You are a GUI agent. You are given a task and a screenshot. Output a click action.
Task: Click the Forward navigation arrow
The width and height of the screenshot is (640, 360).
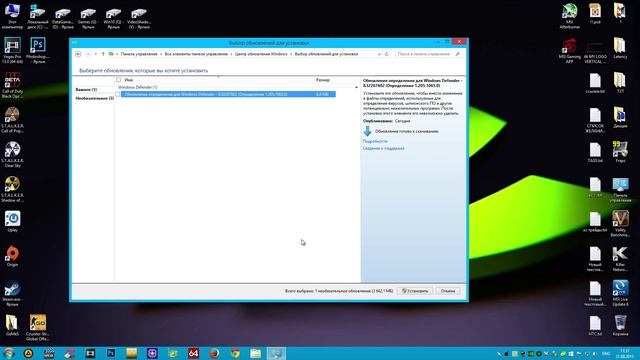tap(87, 54)
